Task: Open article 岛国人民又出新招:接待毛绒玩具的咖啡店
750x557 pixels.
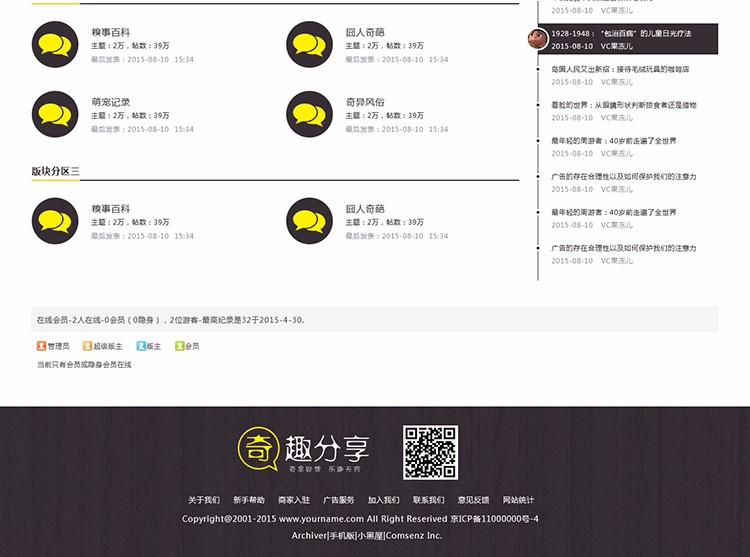Action: [620, 69]
